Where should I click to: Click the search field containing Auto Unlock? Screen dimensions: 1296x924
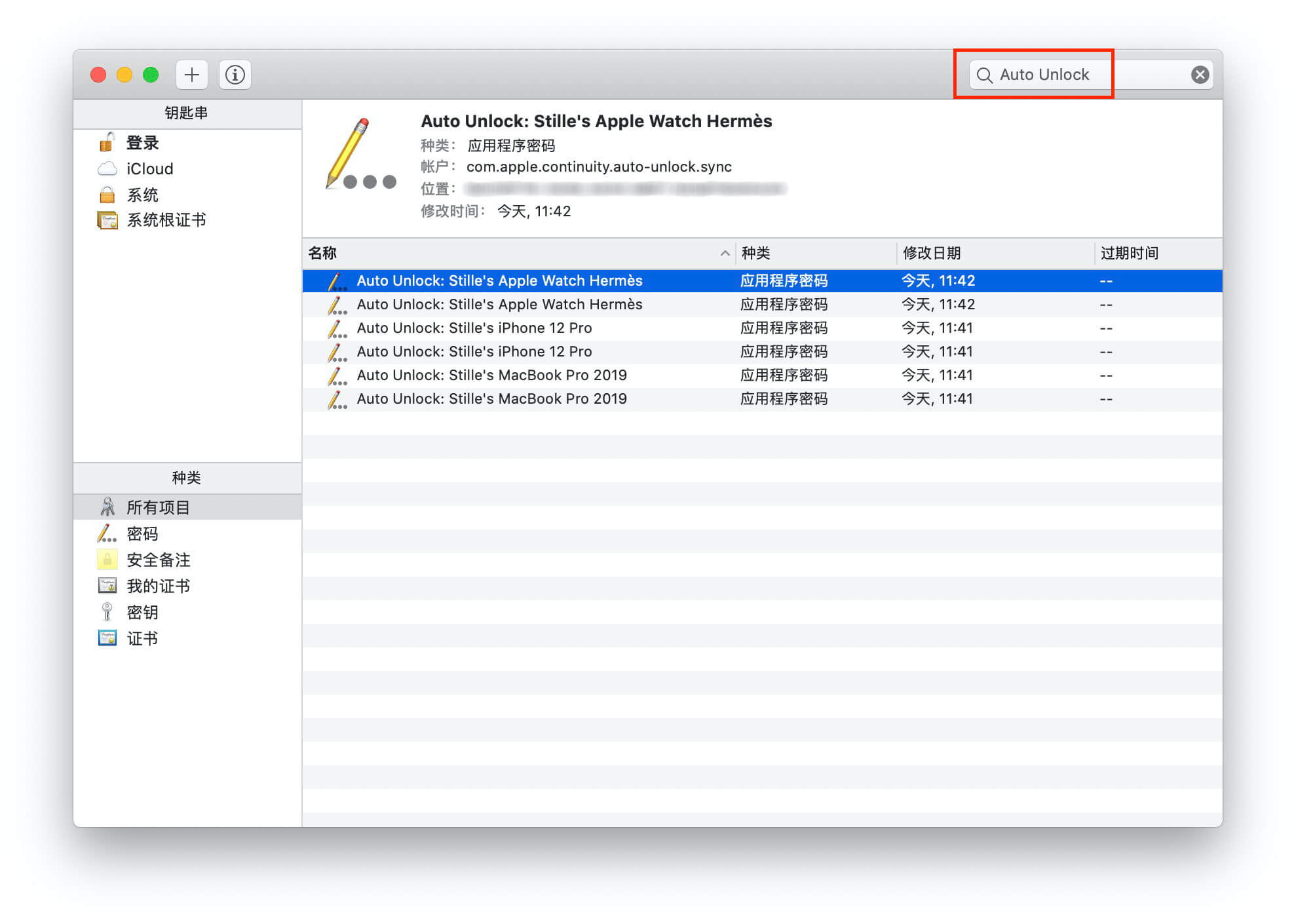click(x=1091, y=75)
